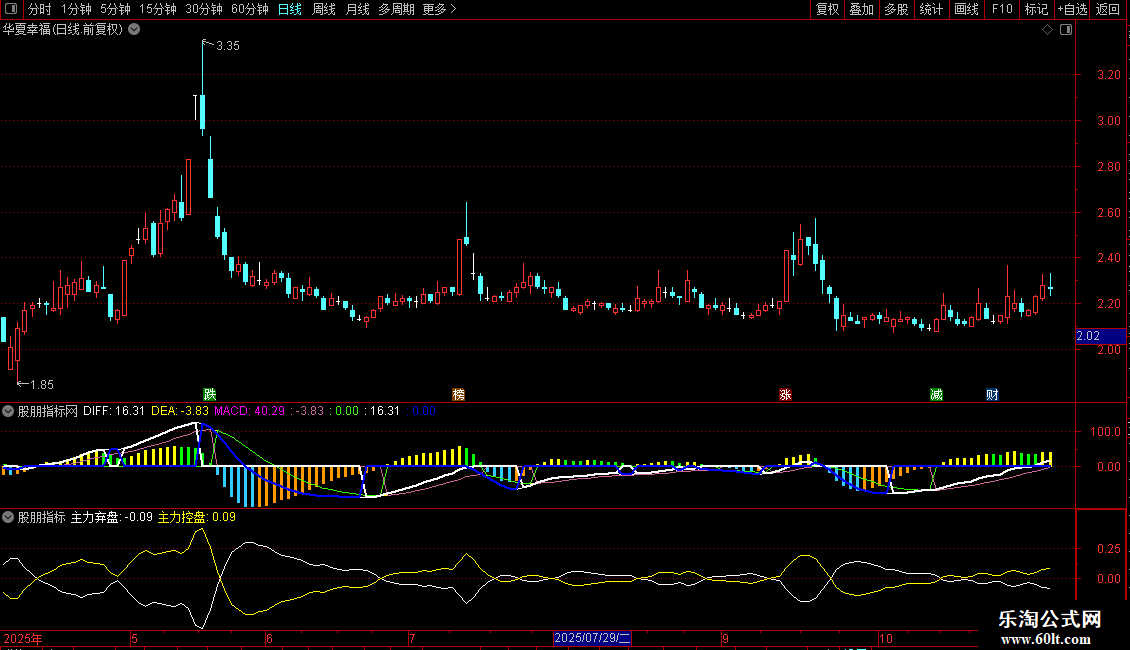Toggle the side panel icon near price axis
Image resolution: width=1130 pixels, height=650 pixels.
click(1066, 30)
